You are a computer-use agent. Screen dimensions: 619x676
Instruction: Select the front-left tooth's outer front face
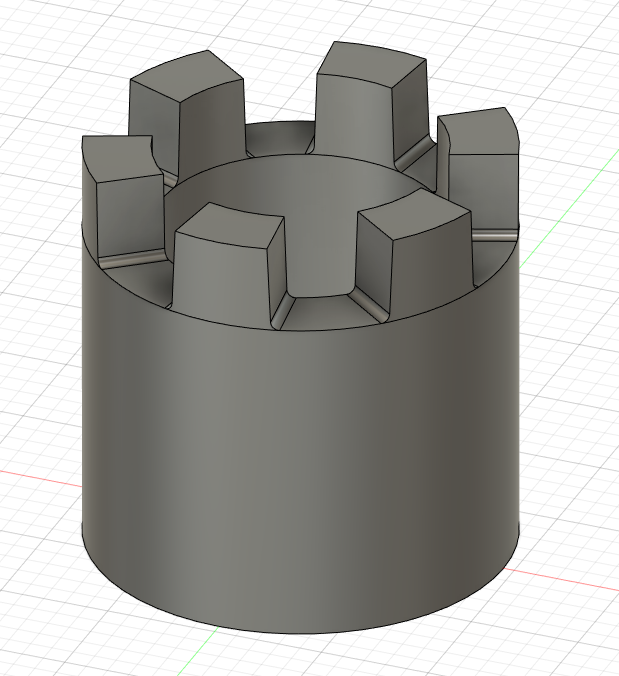pos(220,277)
